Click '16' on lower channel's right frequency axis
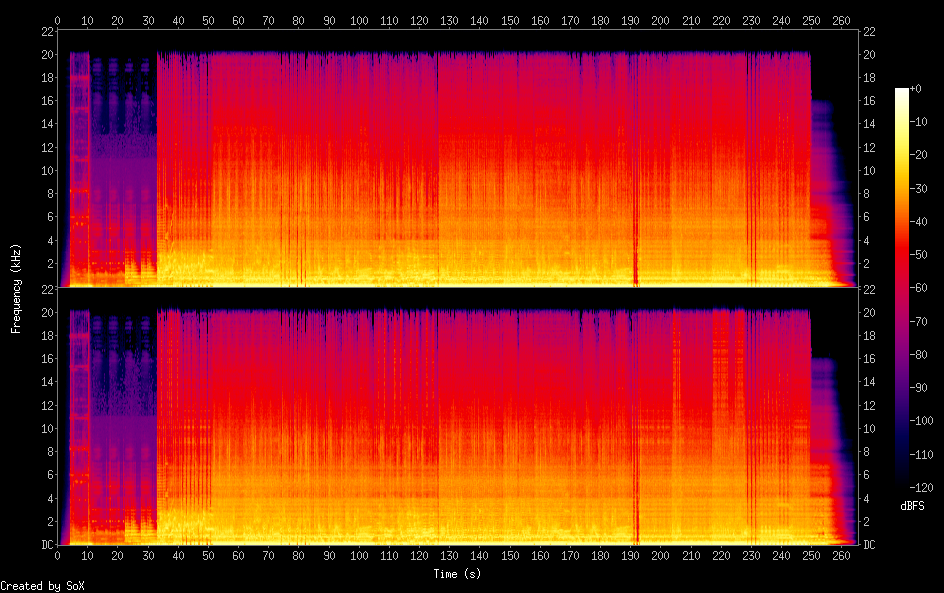The height and width of the screenshot is (593, 944). tap(869, 359)
